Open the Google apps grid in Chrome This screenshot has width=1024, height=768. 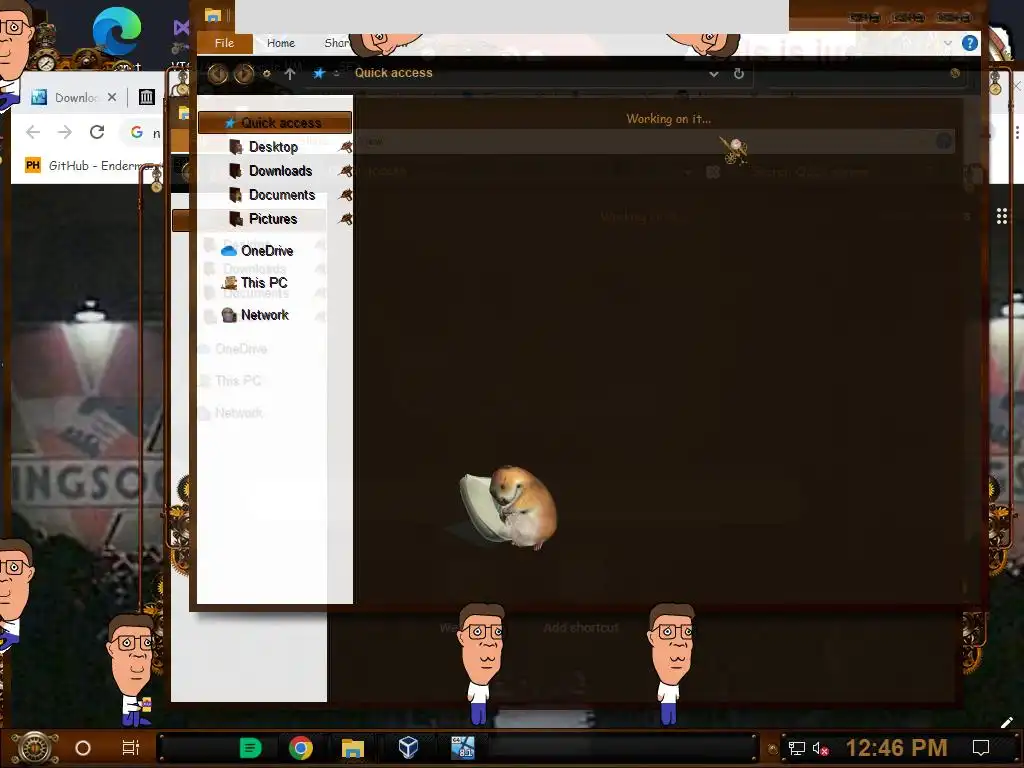pos(1002,216)
